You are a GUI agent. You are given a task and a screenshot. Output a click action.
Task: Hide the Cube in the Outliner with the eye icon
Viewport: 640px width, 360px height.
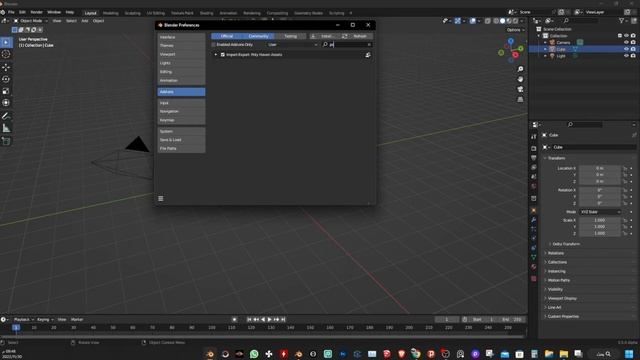click(x=626, y=49)
